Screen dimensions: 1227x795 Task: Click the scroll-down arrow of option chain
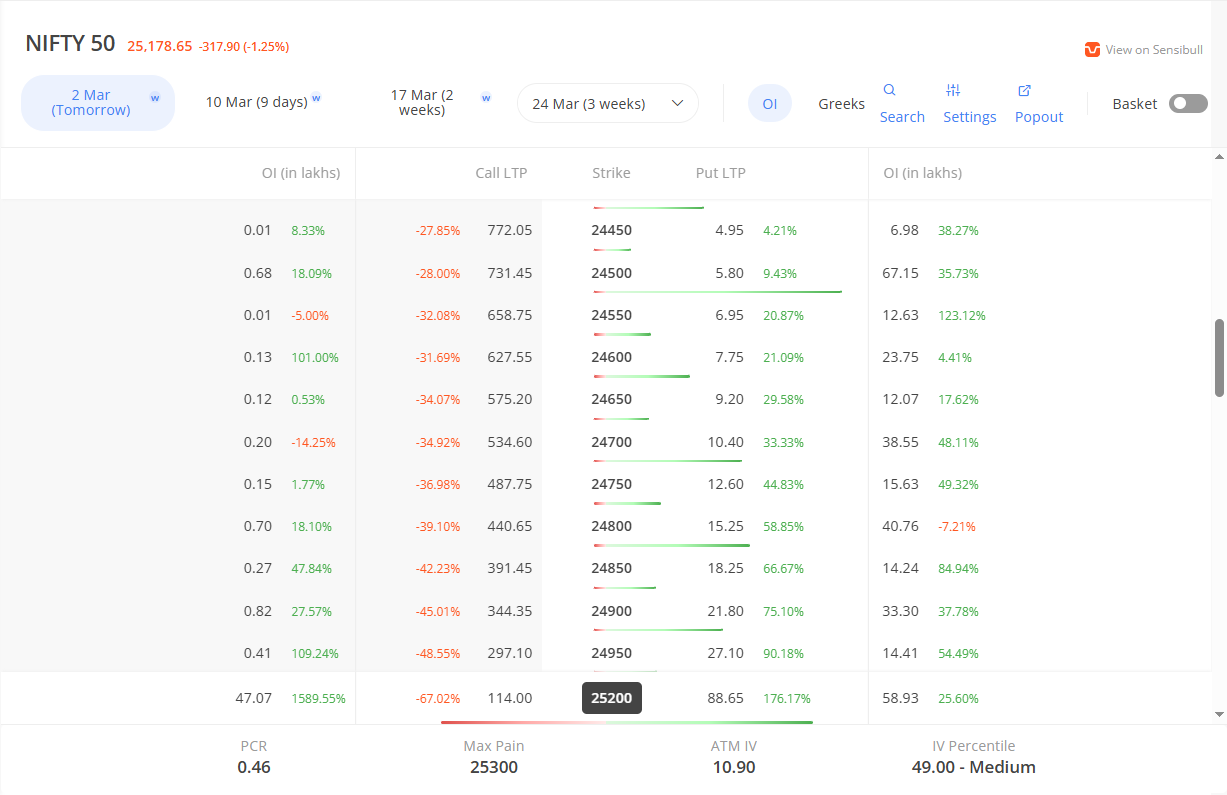pos(1219,714)
